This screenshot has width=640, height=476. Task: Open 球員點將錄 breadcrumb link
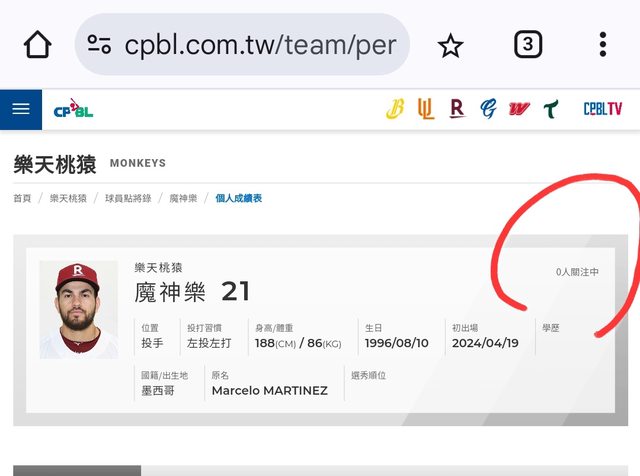pyautogui.click(x=128, y=198)
